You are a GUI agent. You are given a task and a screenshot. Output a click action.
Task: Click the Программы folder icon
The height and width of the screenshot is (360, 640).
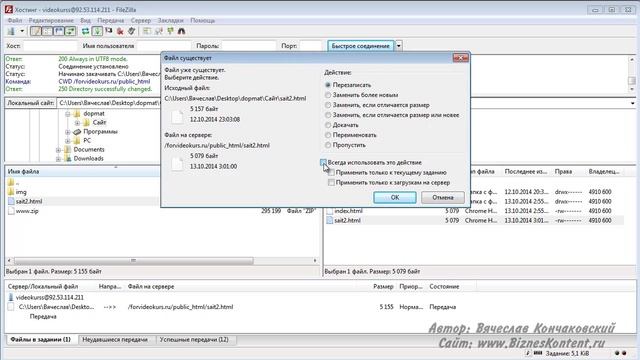coord(77,131)
